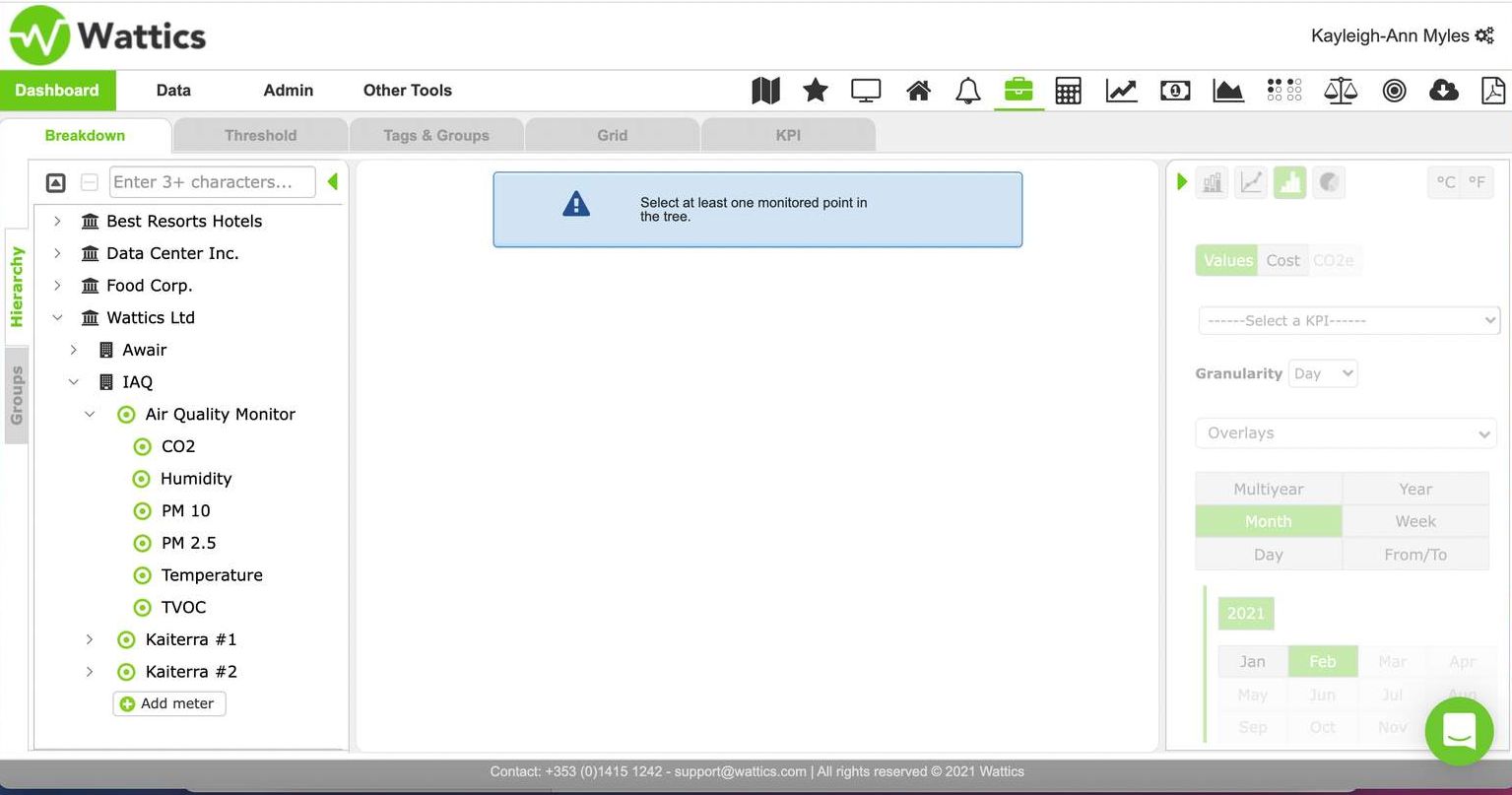Click the tree search input field
The image size is (1512, 795).
point(212,182)
